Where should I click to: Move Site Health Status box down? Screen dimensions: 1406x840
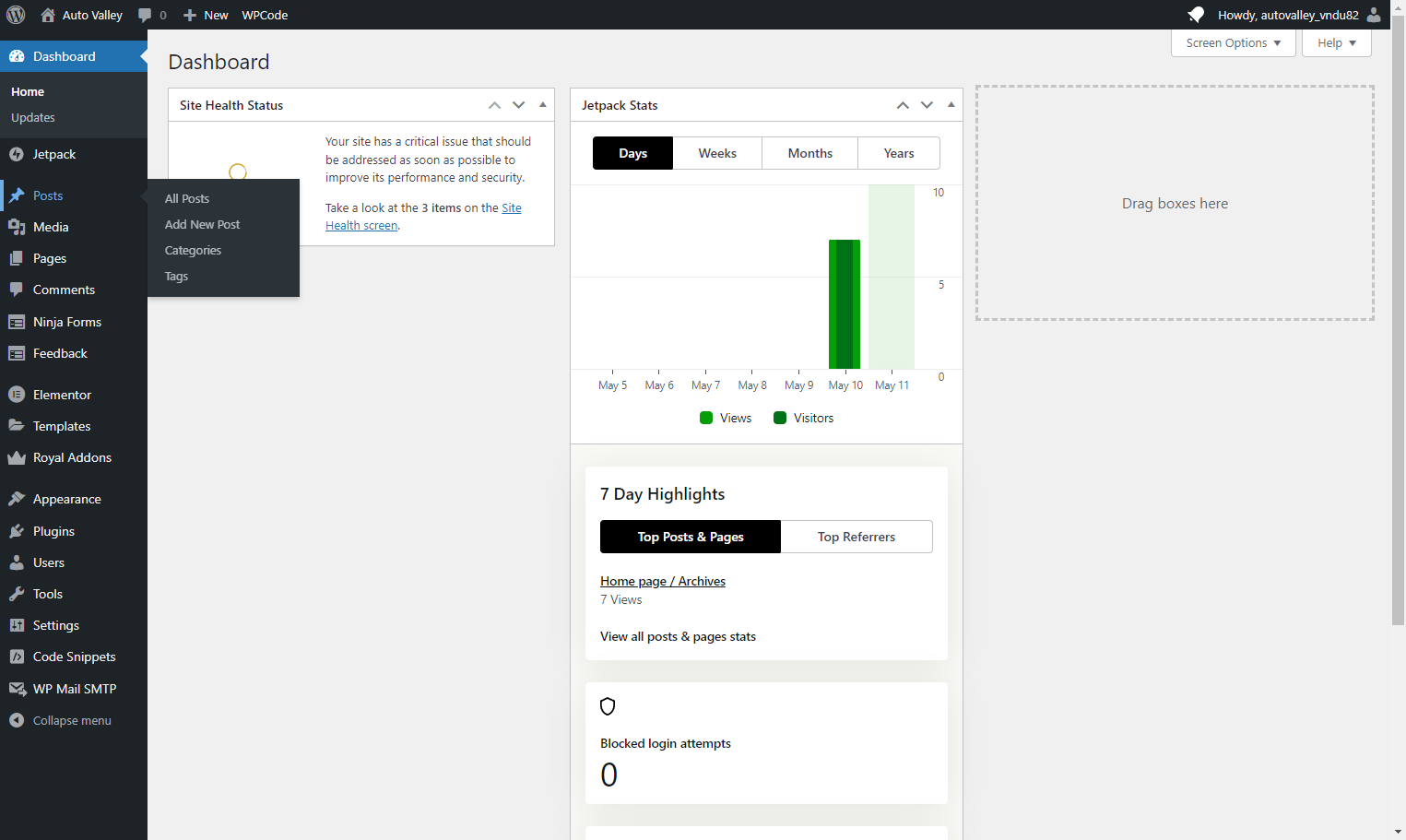click(x=519, y=105)
